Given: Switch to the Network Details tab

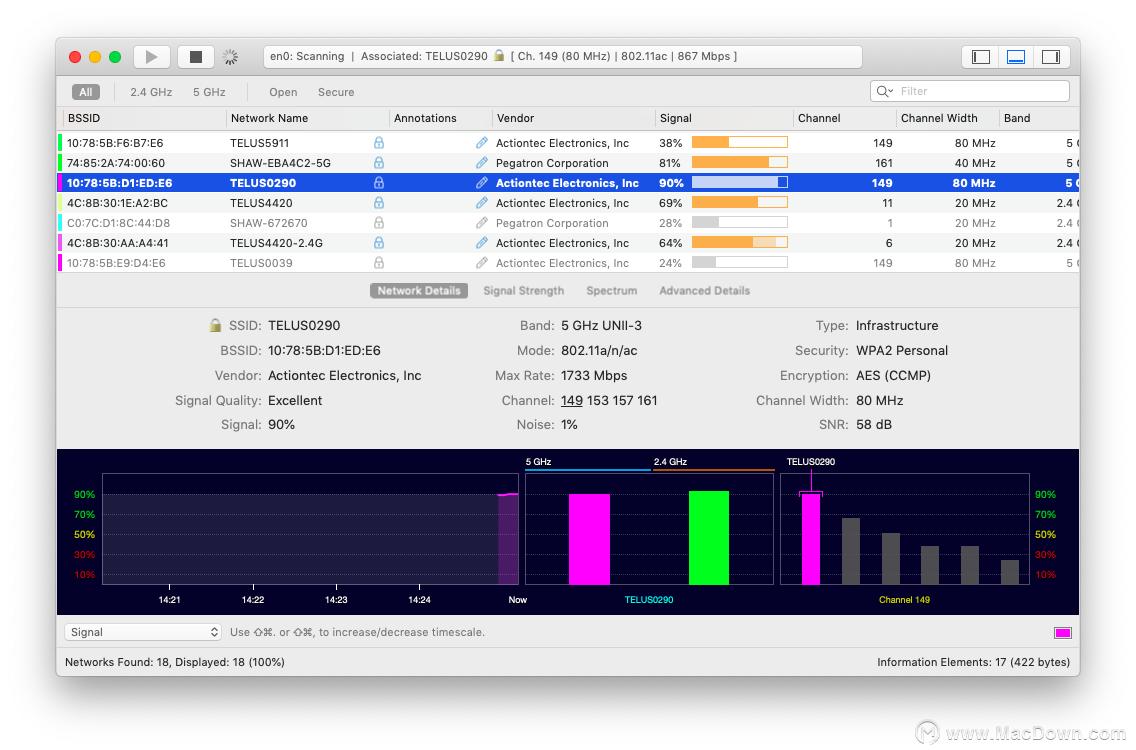Looking at the screenshot, I should tap(419, 291).
